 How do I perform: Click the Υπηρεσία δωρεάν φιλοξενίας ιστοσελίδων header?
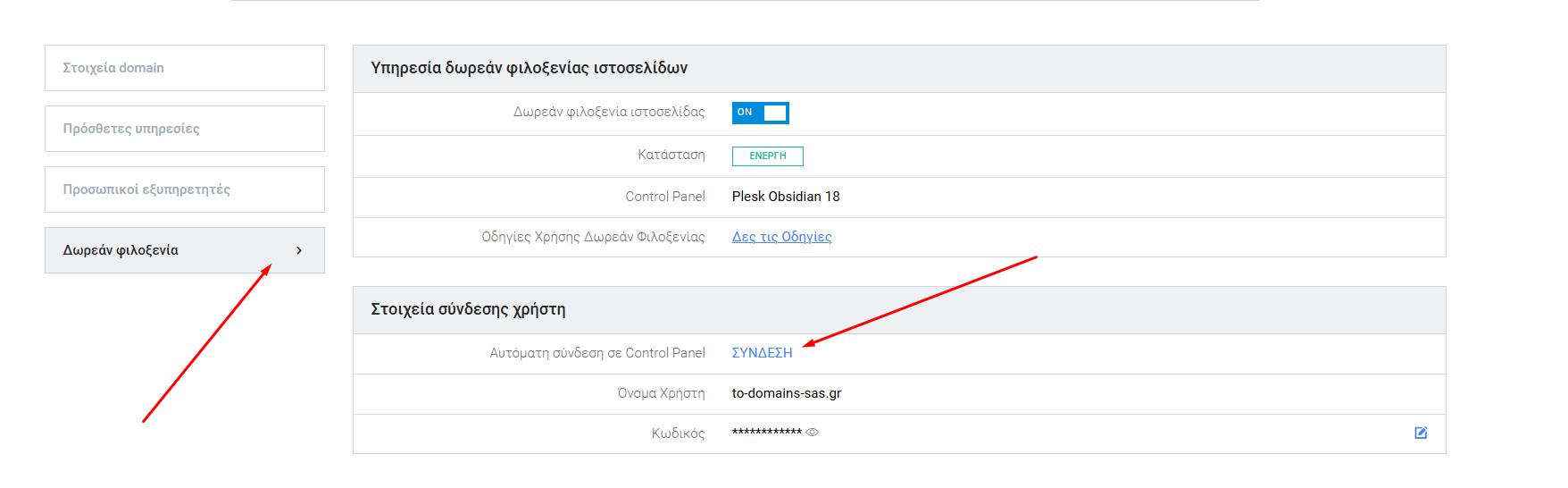click(x=529, y=68)
